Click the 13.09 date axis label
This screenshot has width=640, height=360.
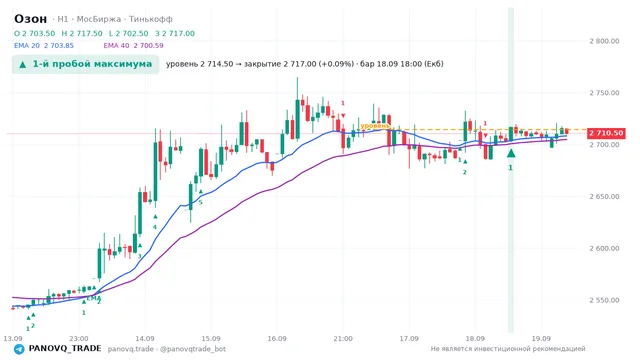point(13,338)
